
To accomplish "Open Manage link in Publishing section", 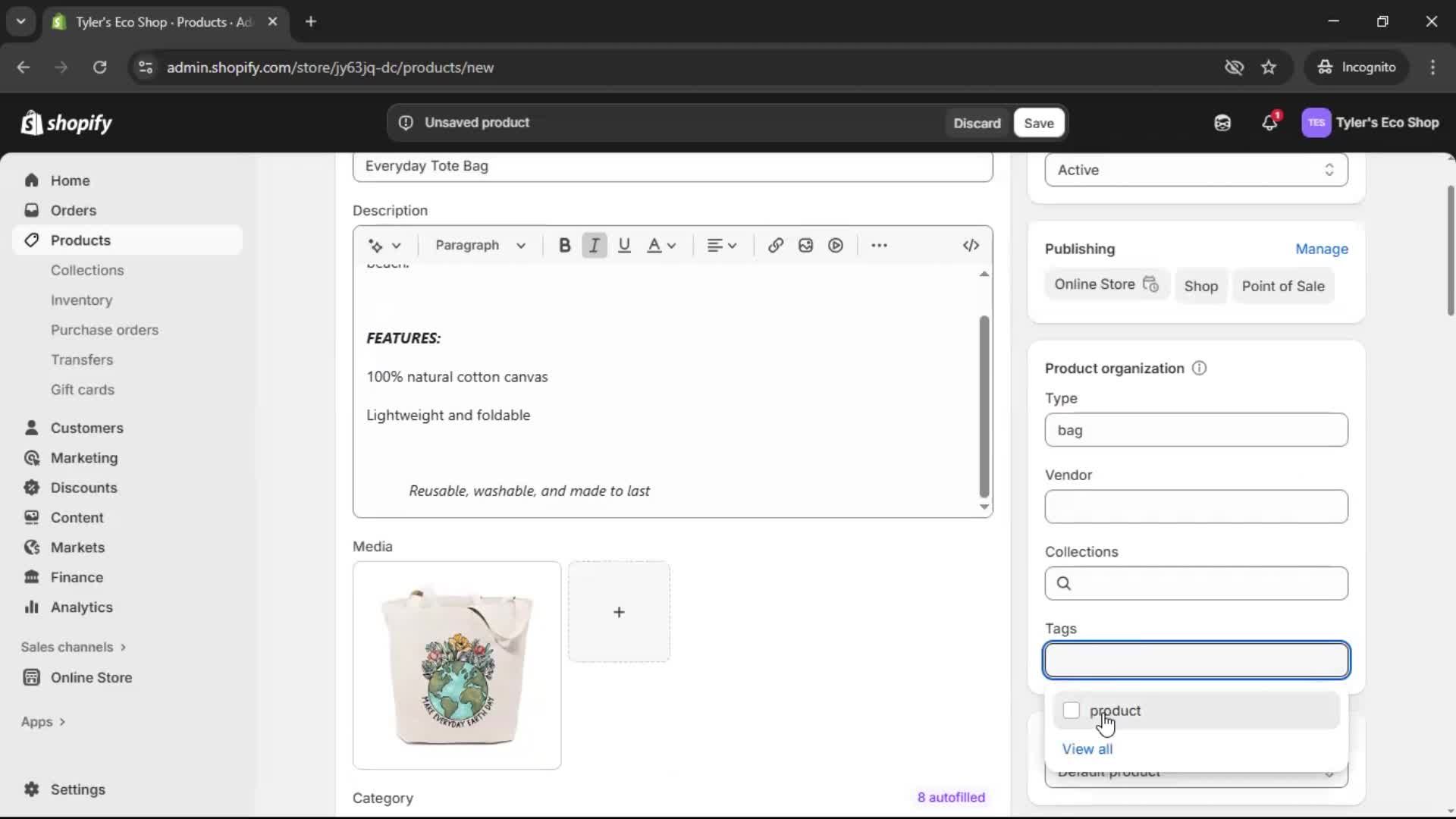I will pyautogui.click(x=1322, y=249).
